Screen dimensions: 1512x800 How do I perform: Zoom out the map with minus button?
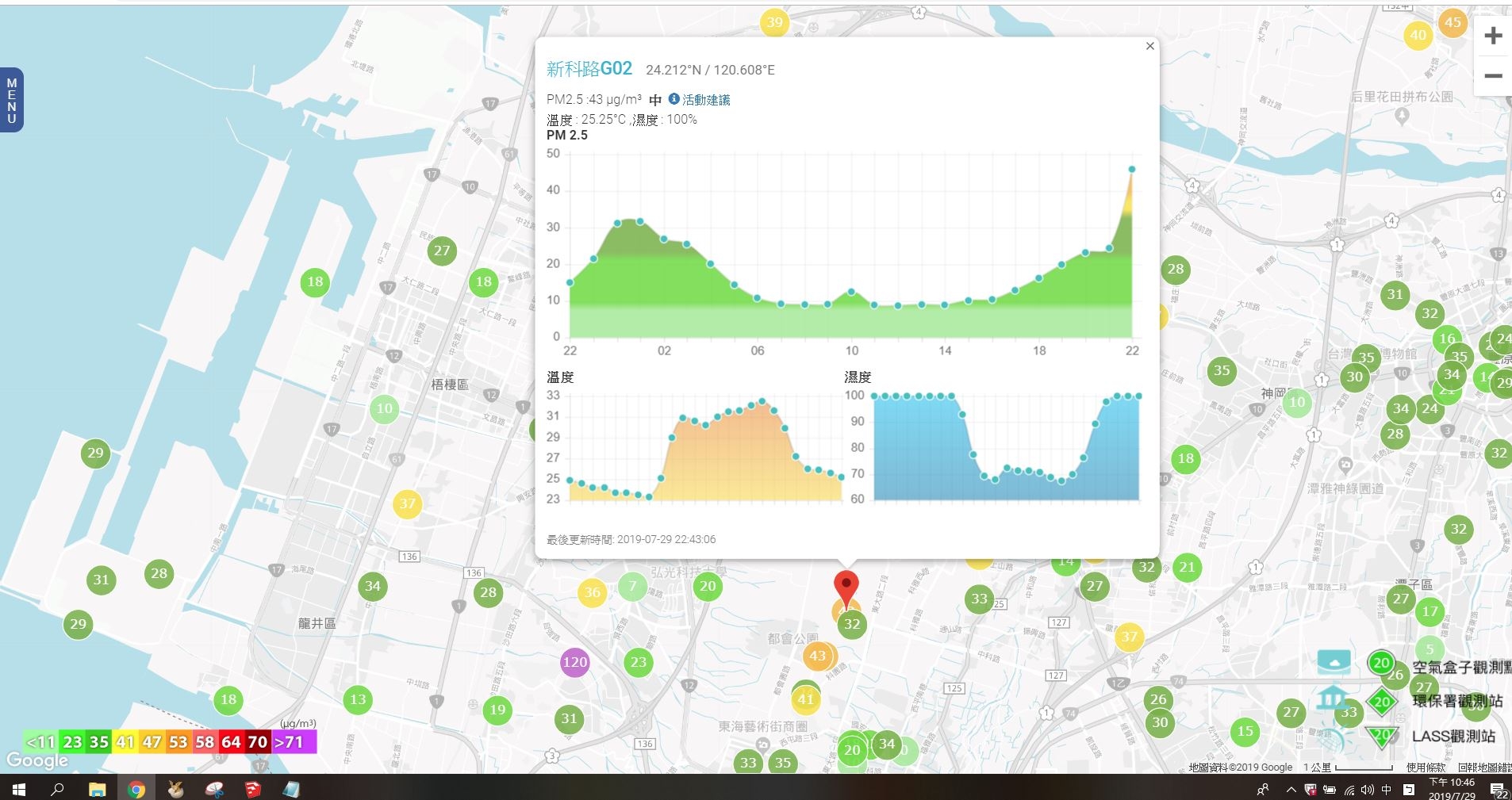tap(1493, 76)
